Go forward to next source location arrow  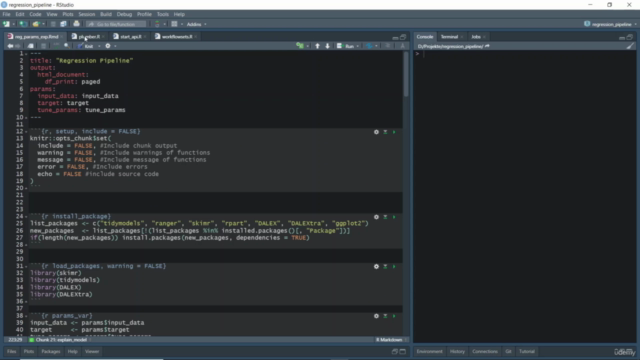pos(18,46)
